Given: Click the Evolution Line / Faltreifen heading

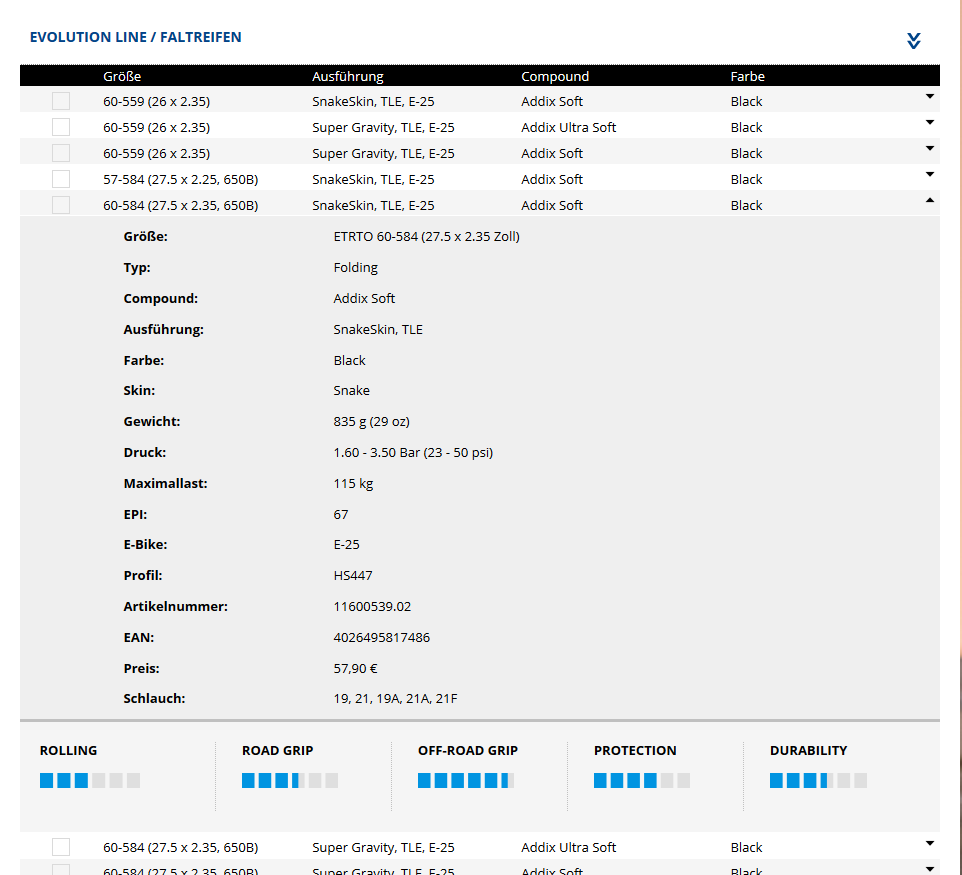Looking at the screenshot, I should pyautogui.click(x=135, y=37).
